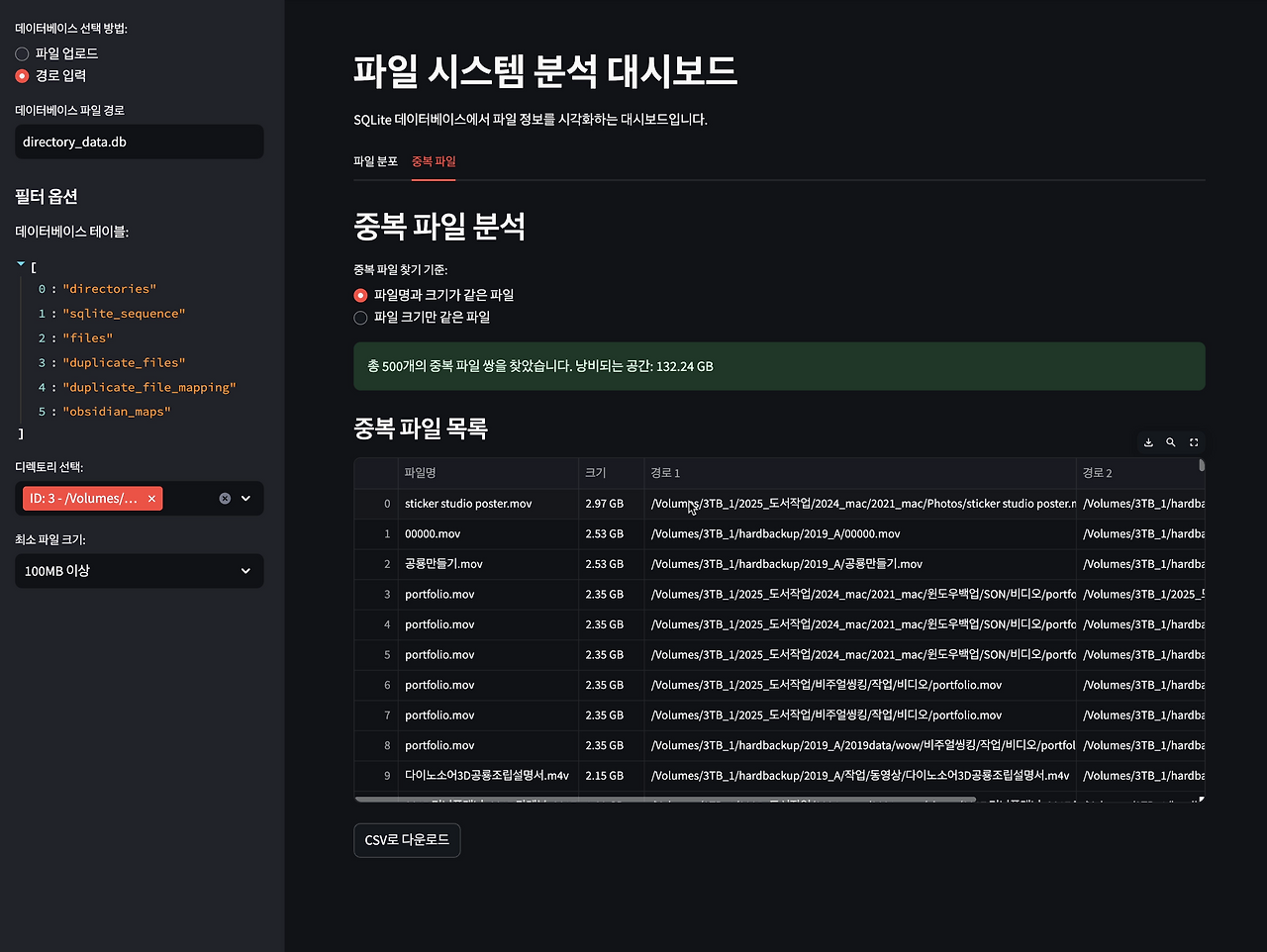Image resolution: width=1267 pixels, height=952 pixels.
Task: Open table search with the magnifier icon
Action: [x=1171, y=442]
